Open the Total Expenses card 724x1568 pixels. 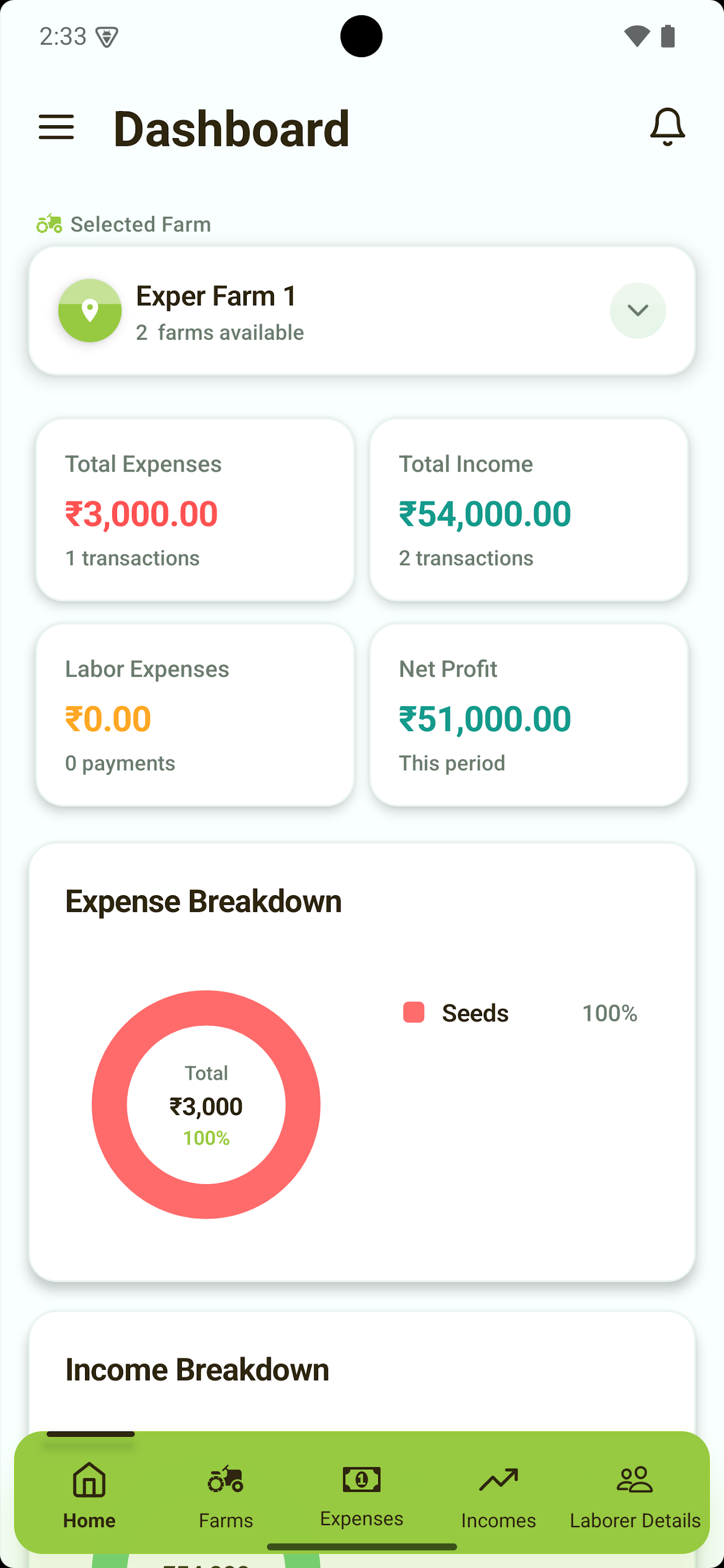195,510
